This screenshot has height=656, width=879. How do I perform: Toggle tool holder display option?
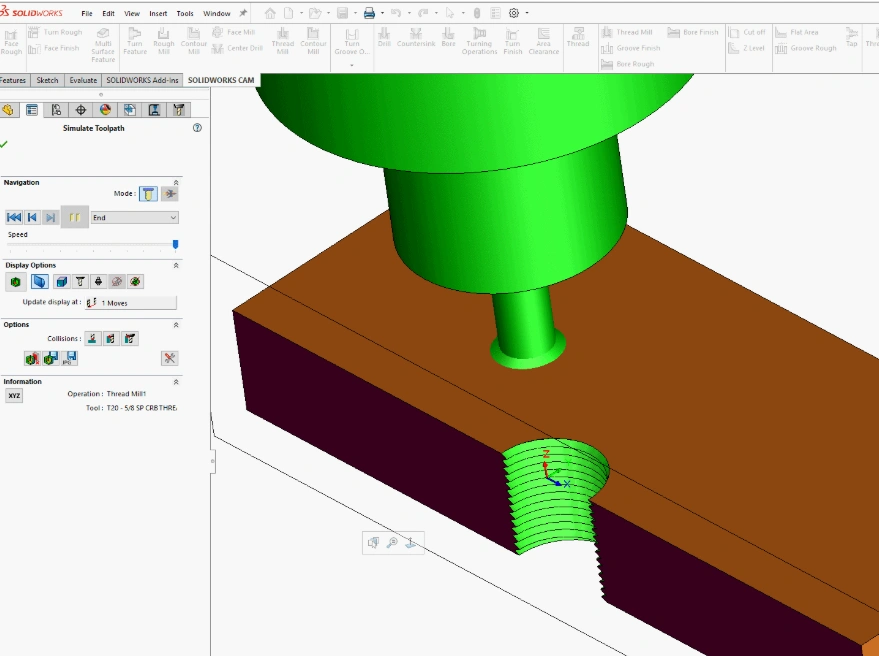click(x=99, y=281)
